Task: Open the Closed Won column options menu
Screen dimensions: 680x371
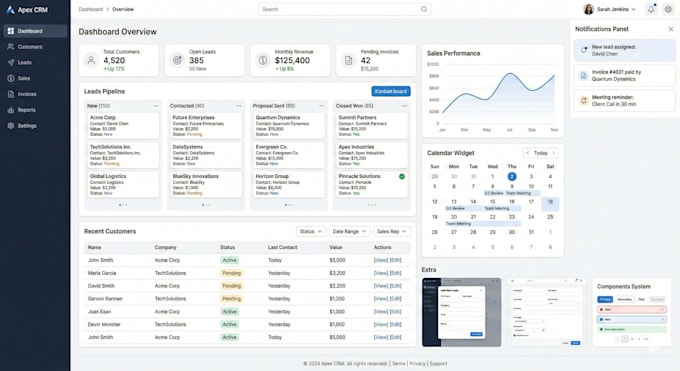Action: [404, 106]
